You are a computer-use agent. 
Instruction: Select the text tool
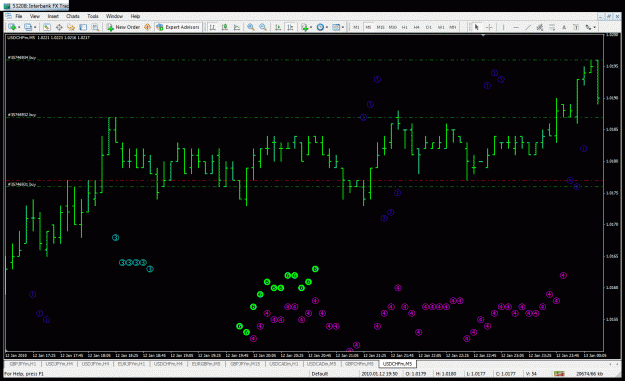(x=564, y=27)
